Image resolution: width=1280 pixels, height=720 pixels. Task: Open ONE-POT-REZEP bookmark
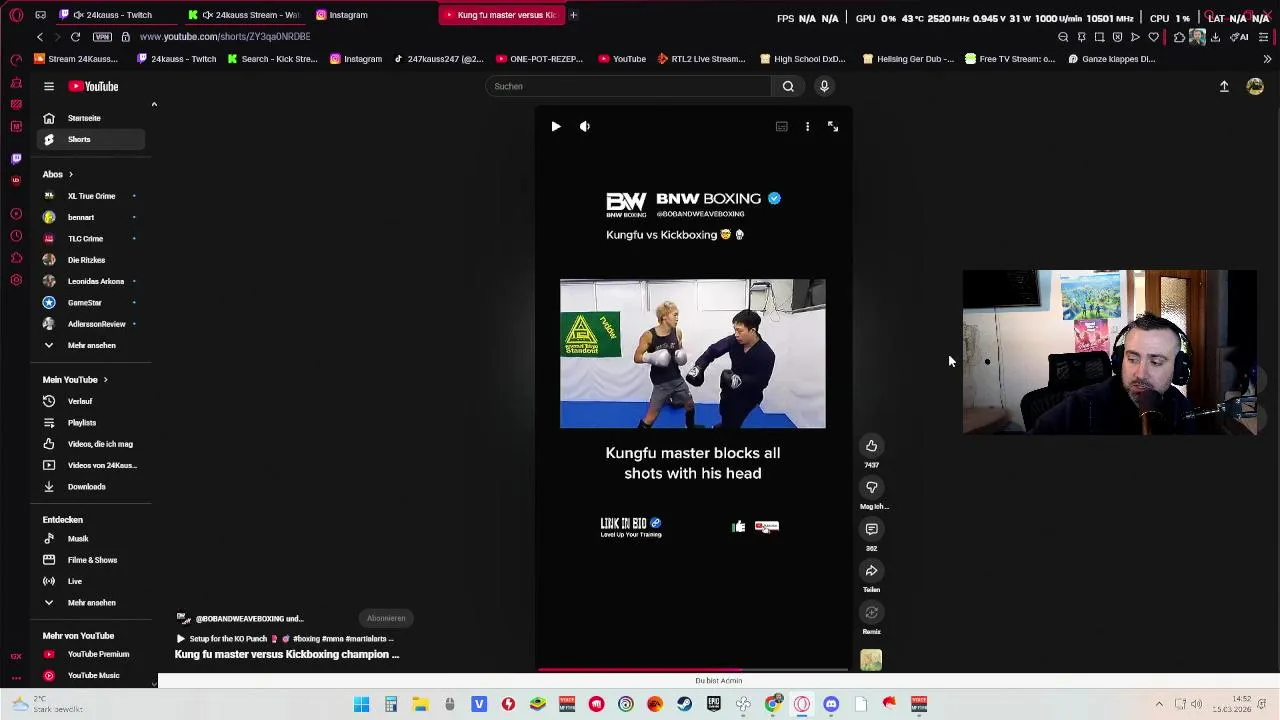pos(539,59)
